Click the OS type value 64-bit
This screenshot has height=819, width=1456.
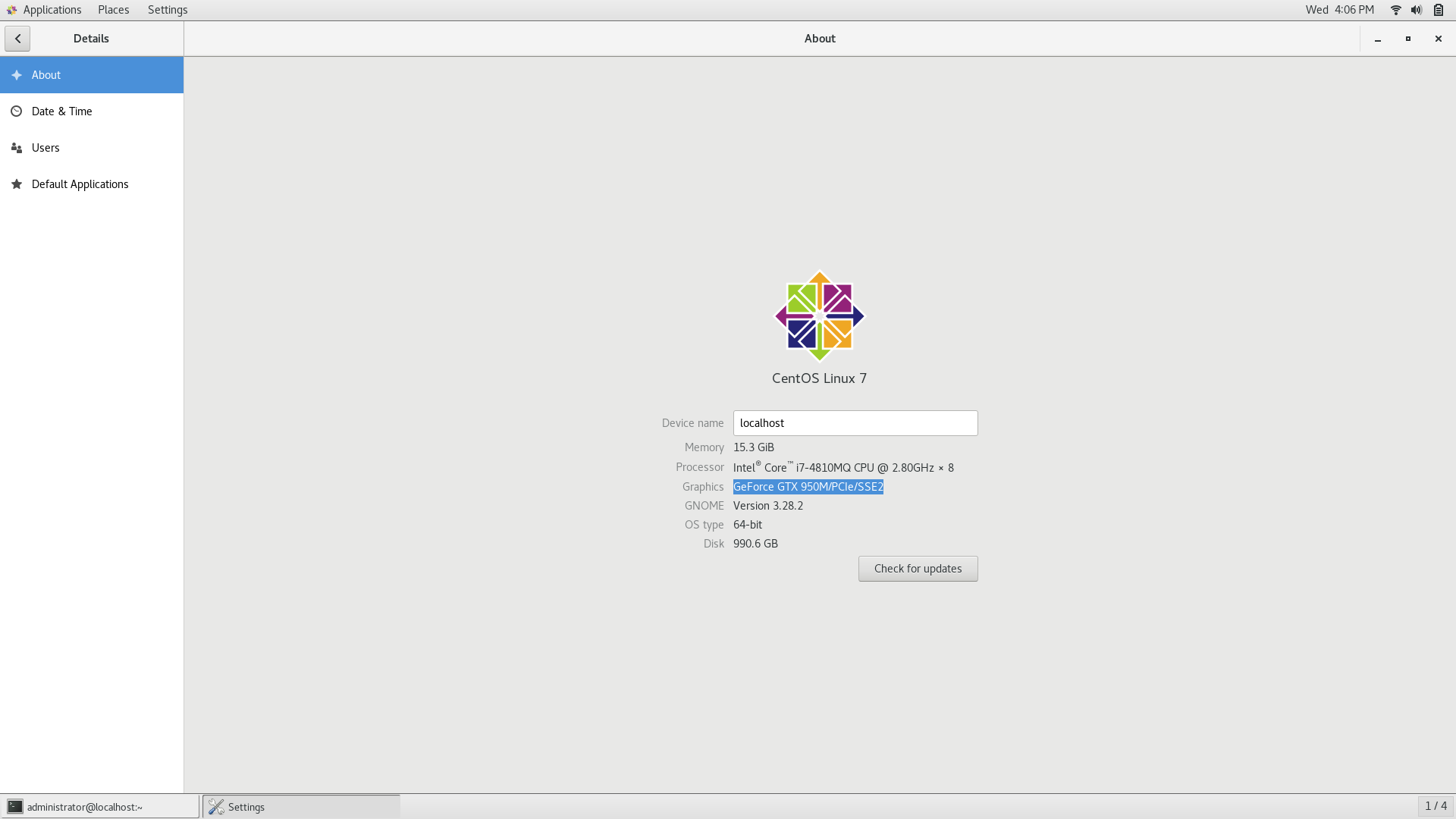click(748, 525)
